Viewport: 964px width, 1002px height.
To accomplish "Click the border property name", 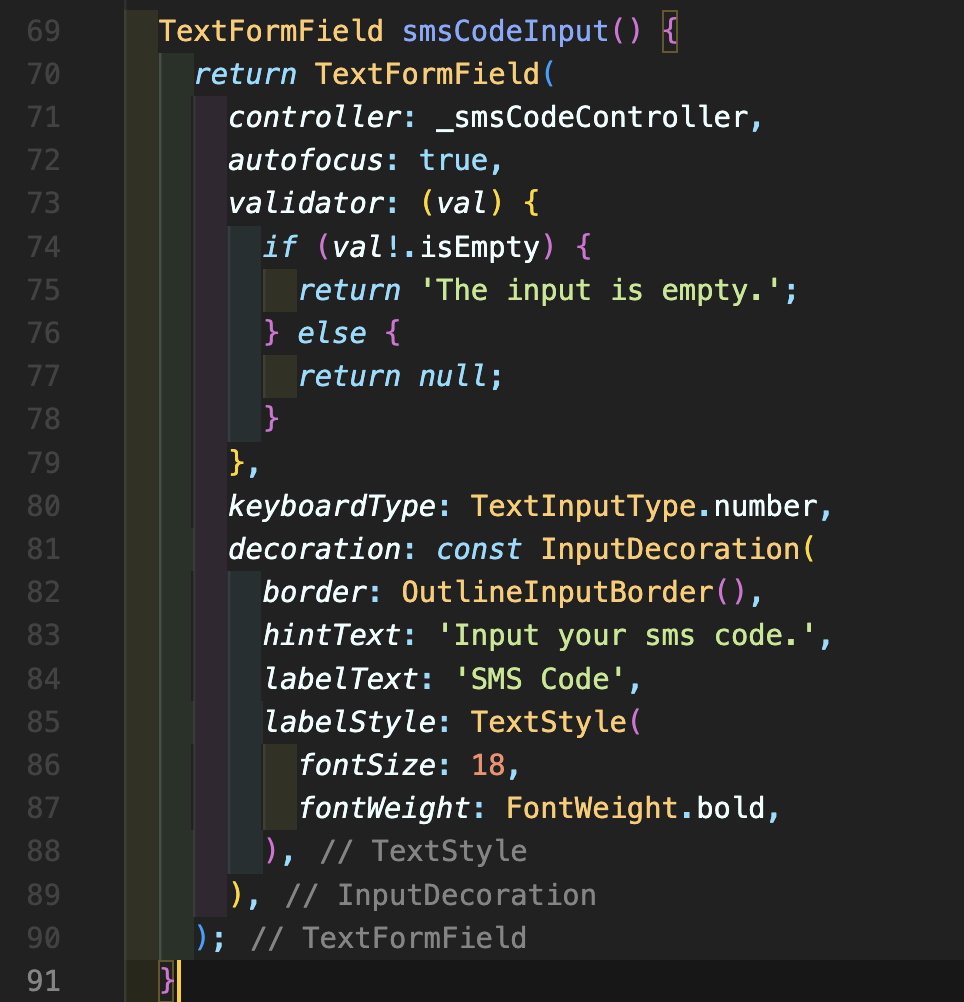I will pos(314,593).
